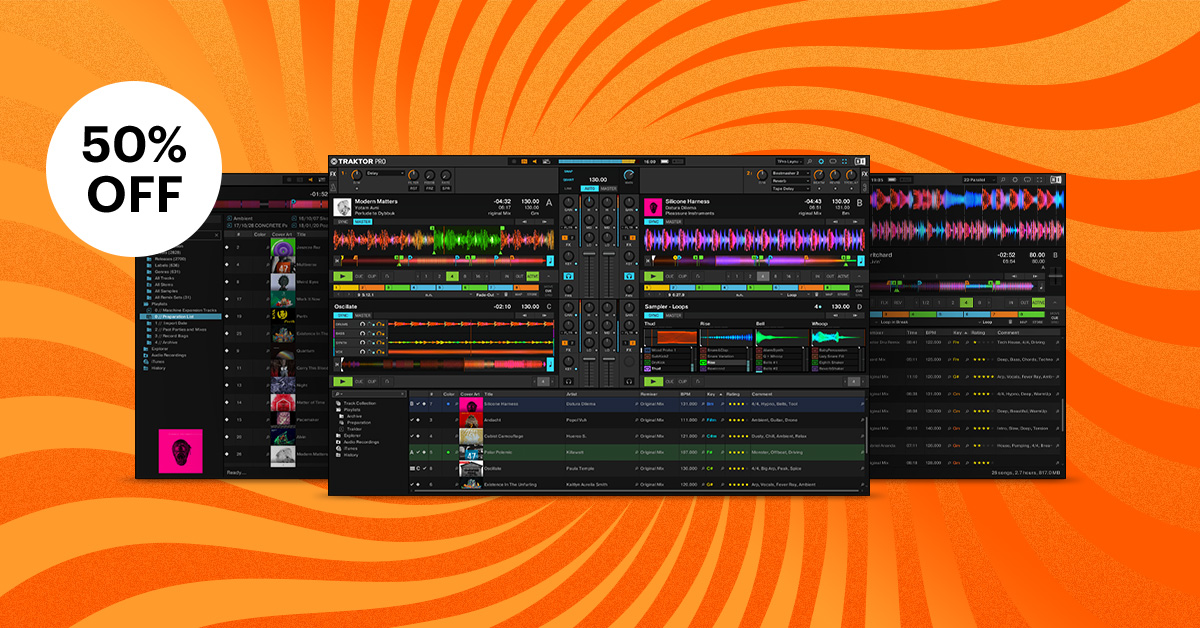Select loop size 4 on Deck A
The width and height of the screenshot is (1200, 628).
coord(452,275)
